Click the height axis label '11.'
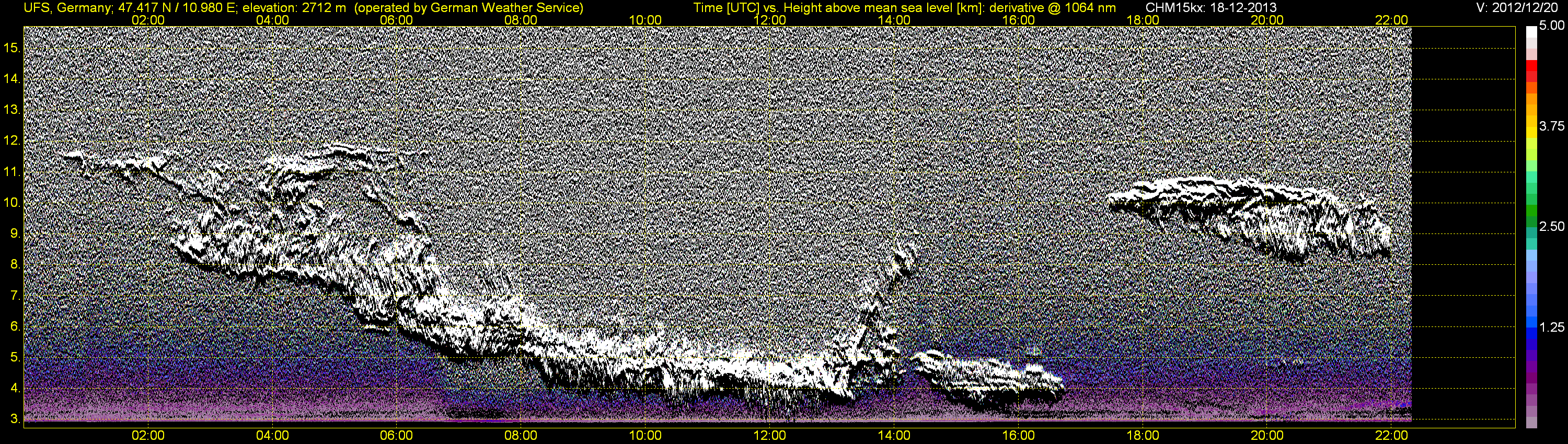Screen dimensions: 1568x444 click(12, 172)
